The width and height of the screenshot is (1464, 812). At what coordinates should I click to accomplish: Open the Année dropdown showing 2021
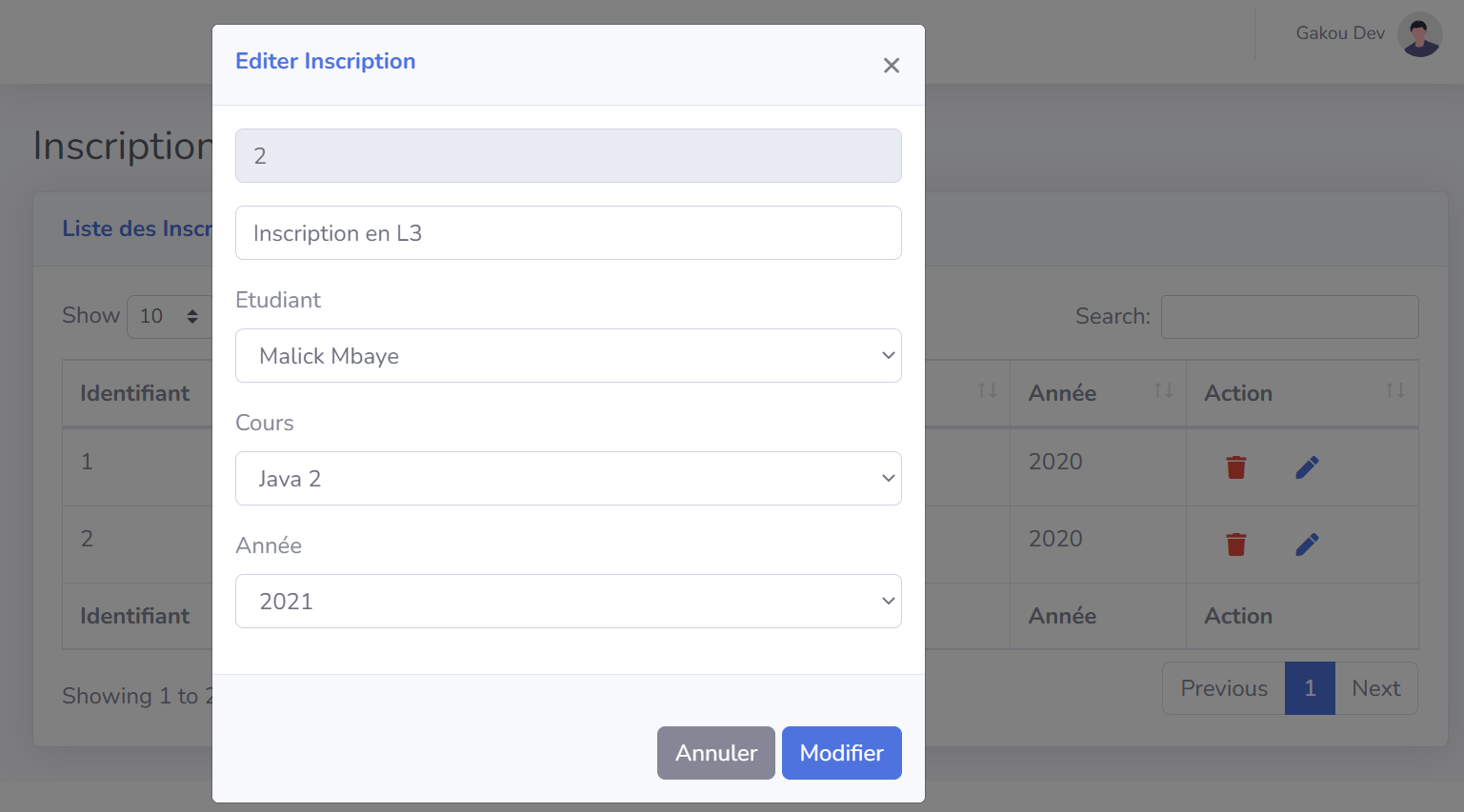coord(568,601)
